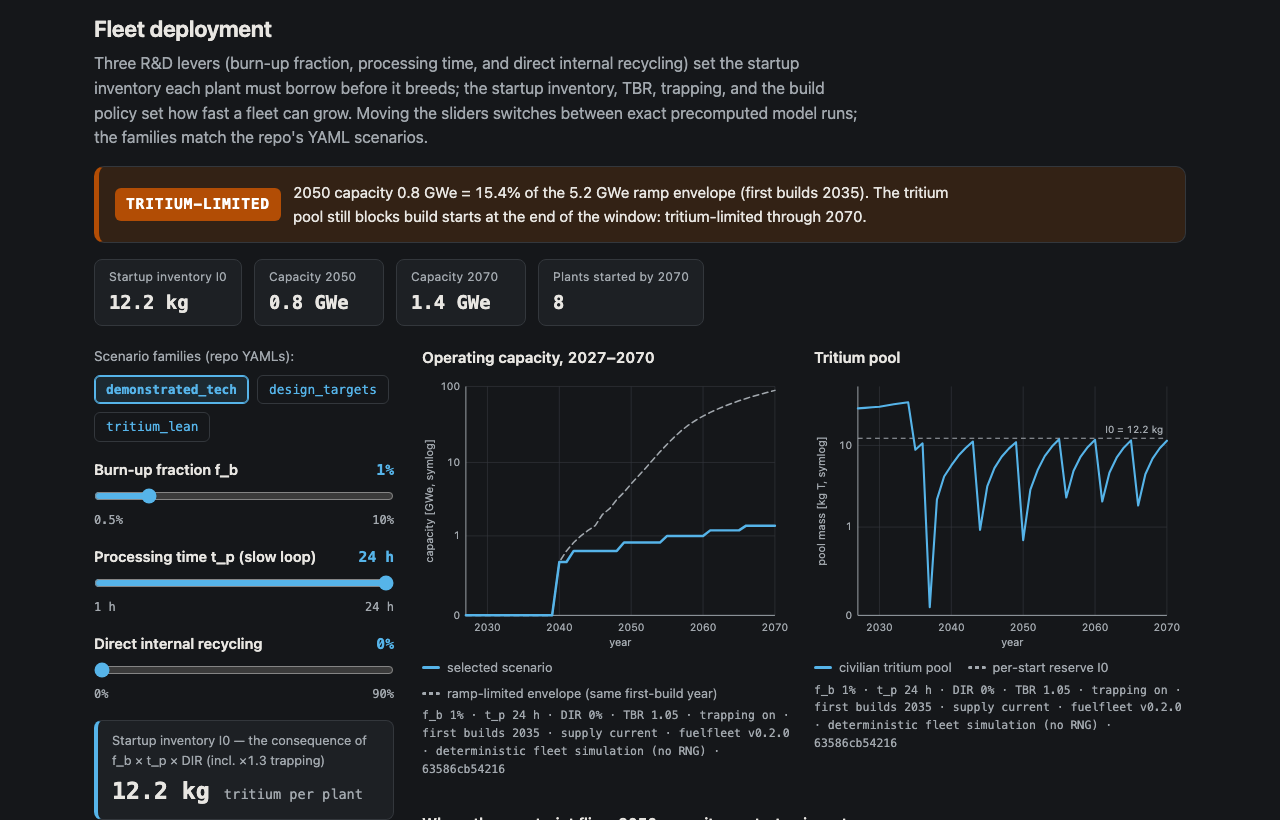Image resolution: width=1280 pixels, height=820 pixels.
Task: Switch to the design_targets scenario
Action: click(323, 389)
